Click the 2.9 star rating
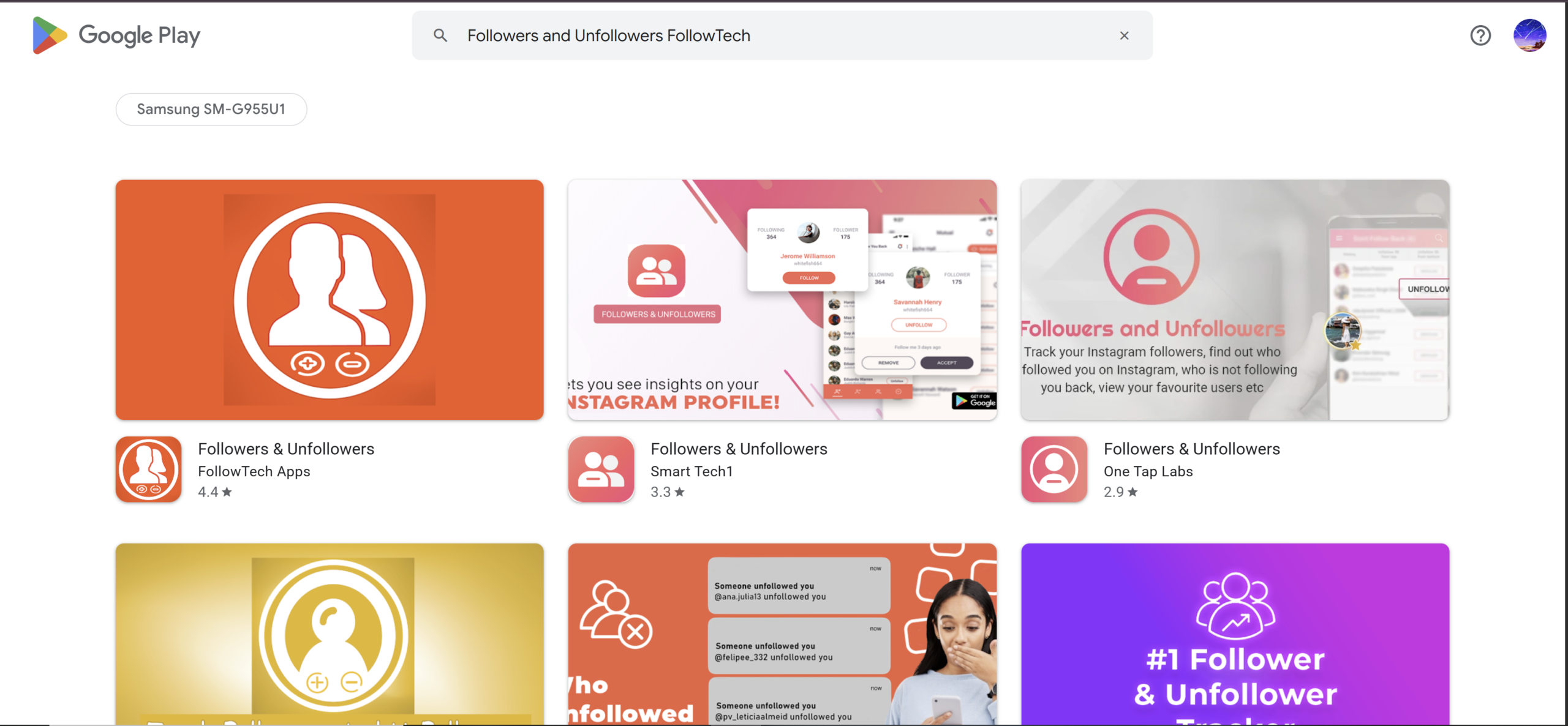The width and height of the screenshot is (1568, 726). tap(1120, 492)
